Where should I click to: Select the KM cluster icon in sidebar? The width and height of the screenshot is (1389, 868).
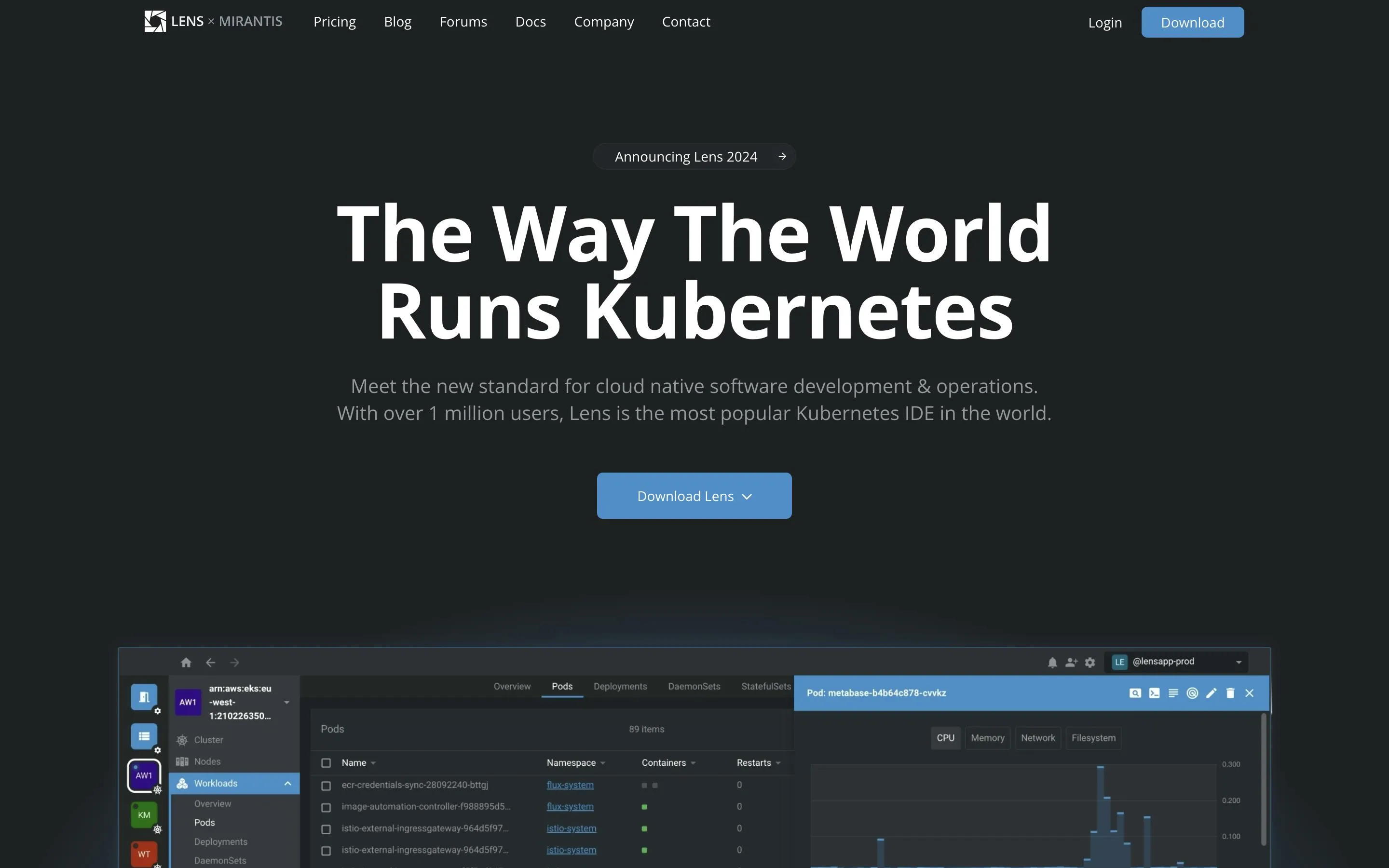[144, 814]
